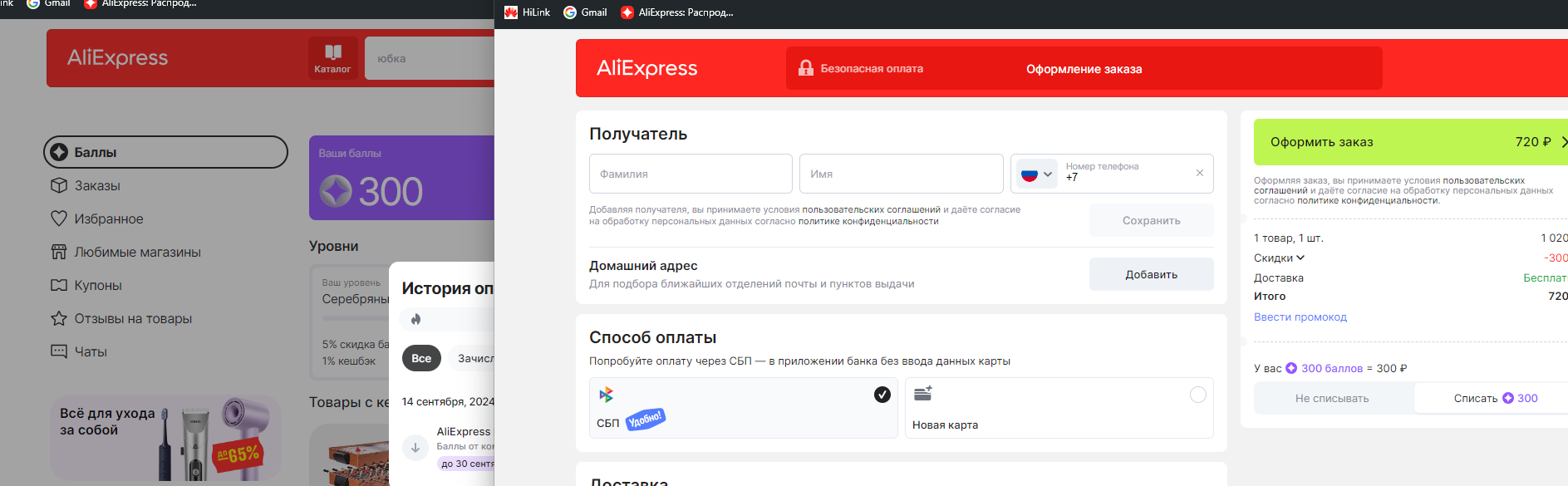
Task: Click the Заказы box icon
Action: [x=59, y=185]
